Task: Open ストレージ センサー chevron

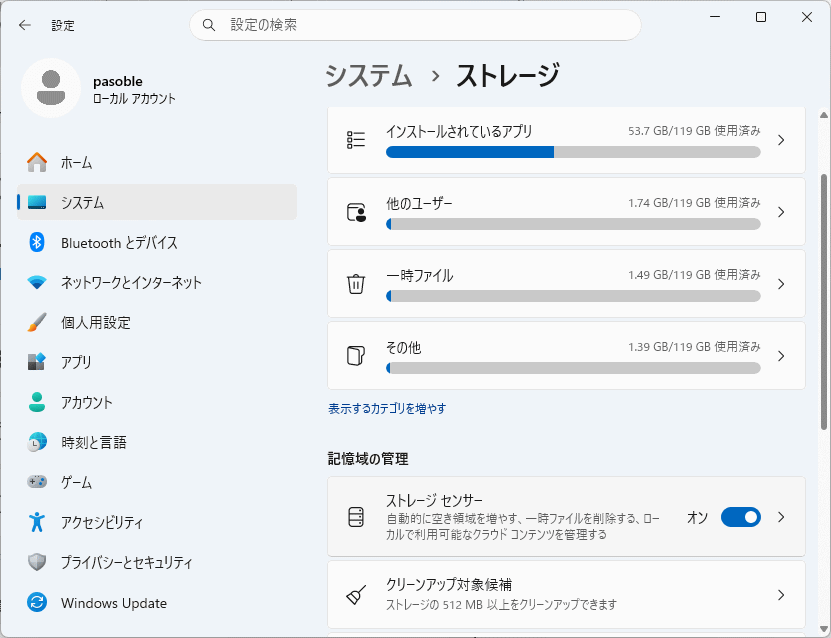Action: [781, 517]
